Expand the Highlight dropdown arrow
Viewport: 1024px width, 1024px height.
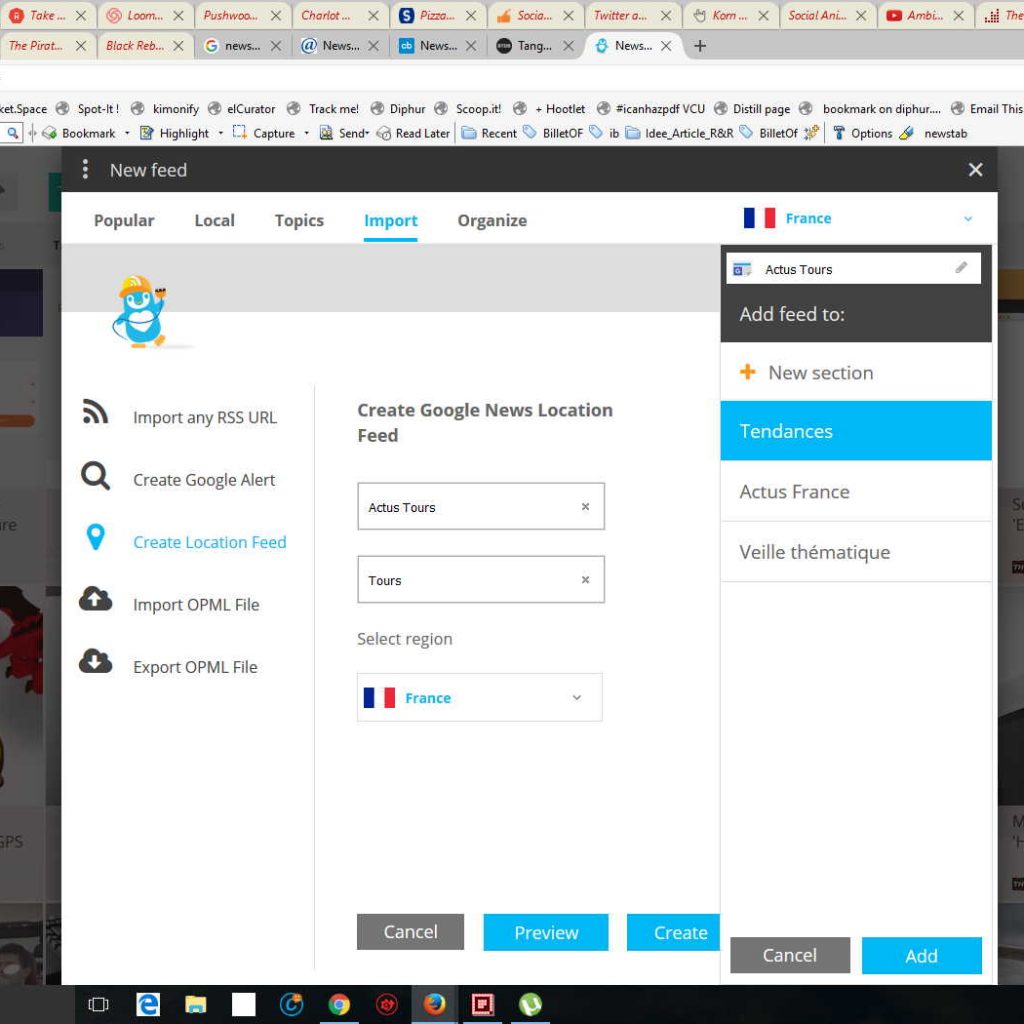click(x=221, y=133)
